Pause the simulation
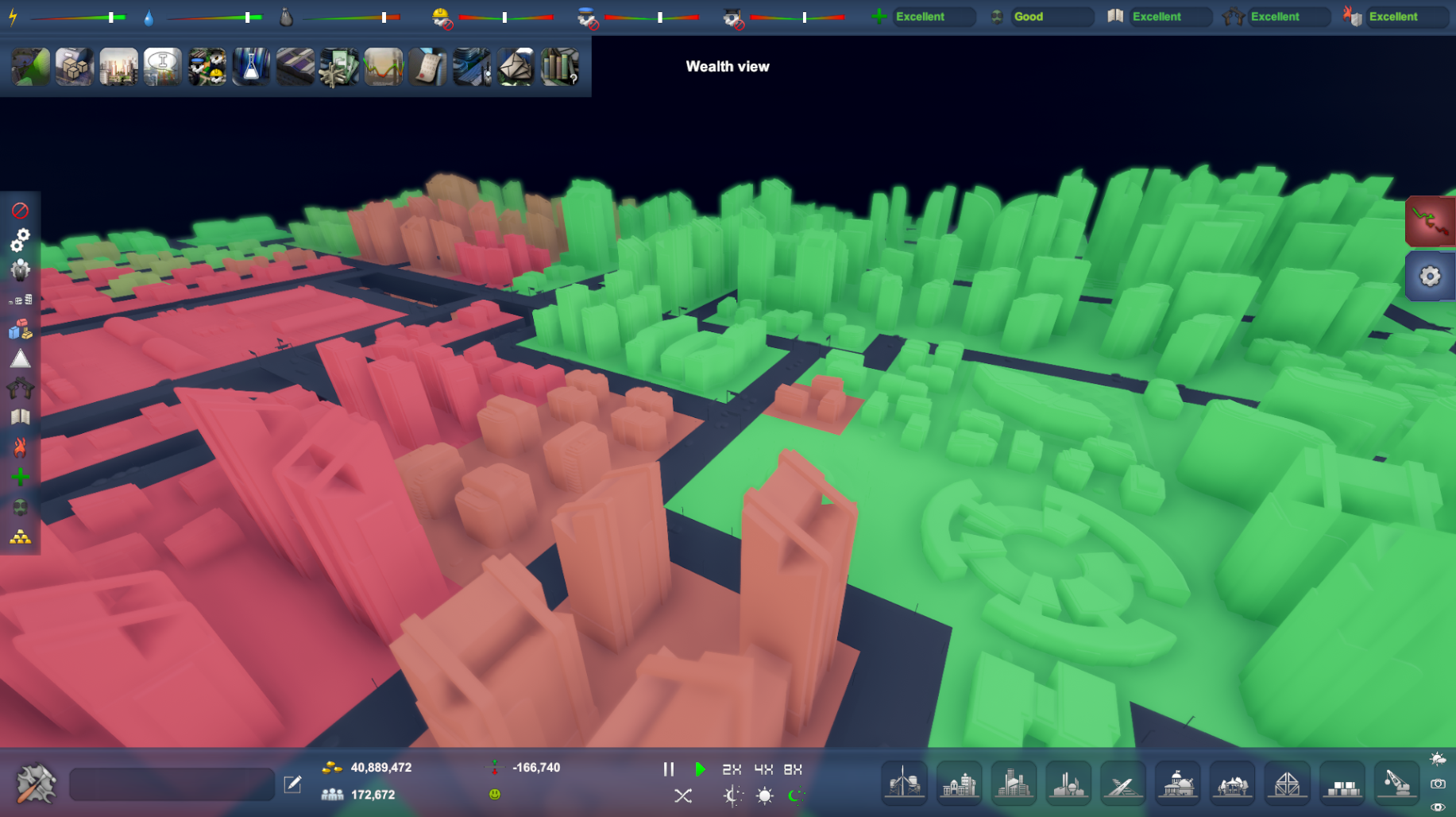The width and height of the screenshot is (1456, 817). pyautogui.click(x=669, y=769)
